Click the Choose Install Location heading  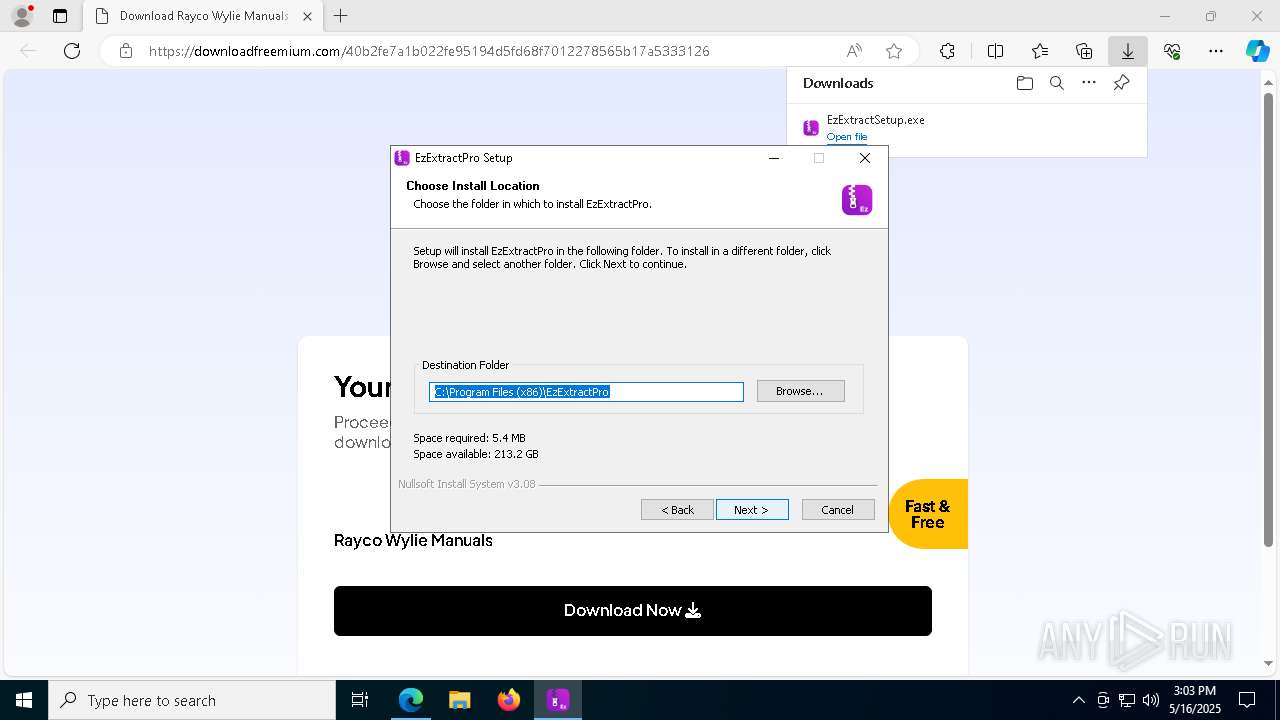[x=473, y=186]
